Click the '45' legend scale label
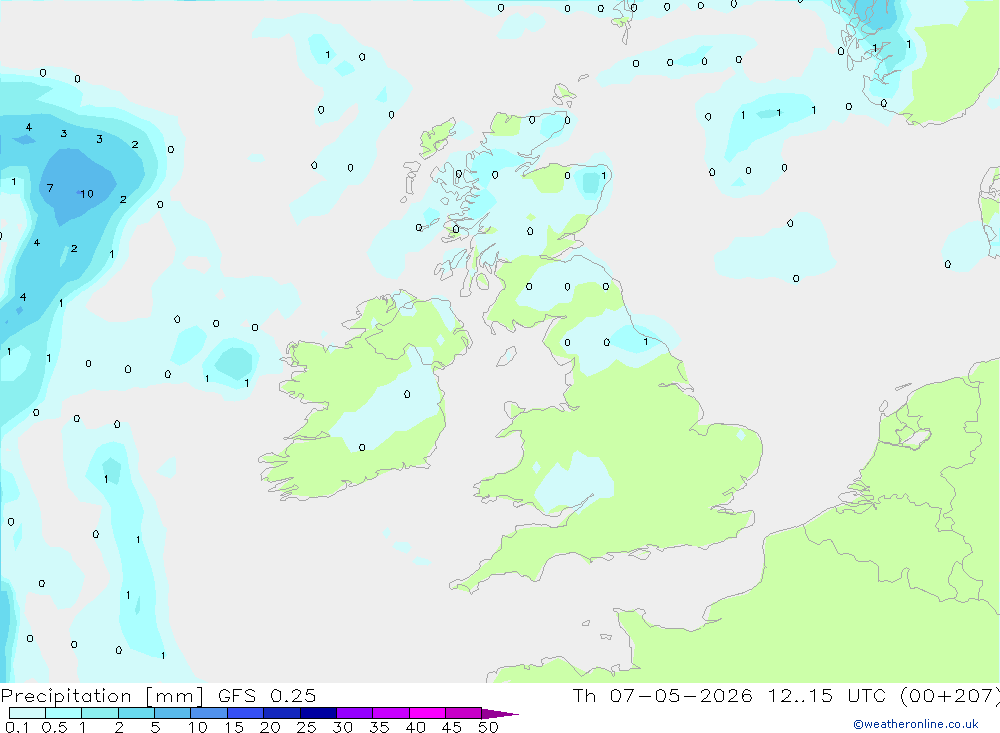1000x733 pixels. coord(452,727)
